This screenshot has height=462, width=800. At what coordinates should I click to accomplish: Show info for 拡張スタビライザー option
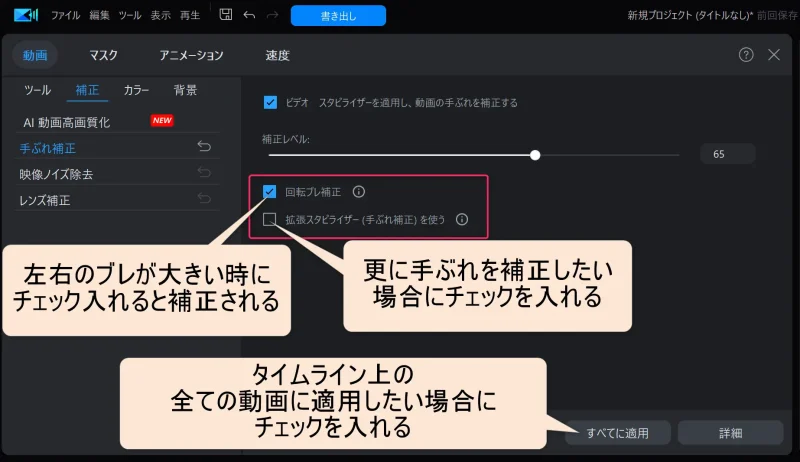pos(462,219)
